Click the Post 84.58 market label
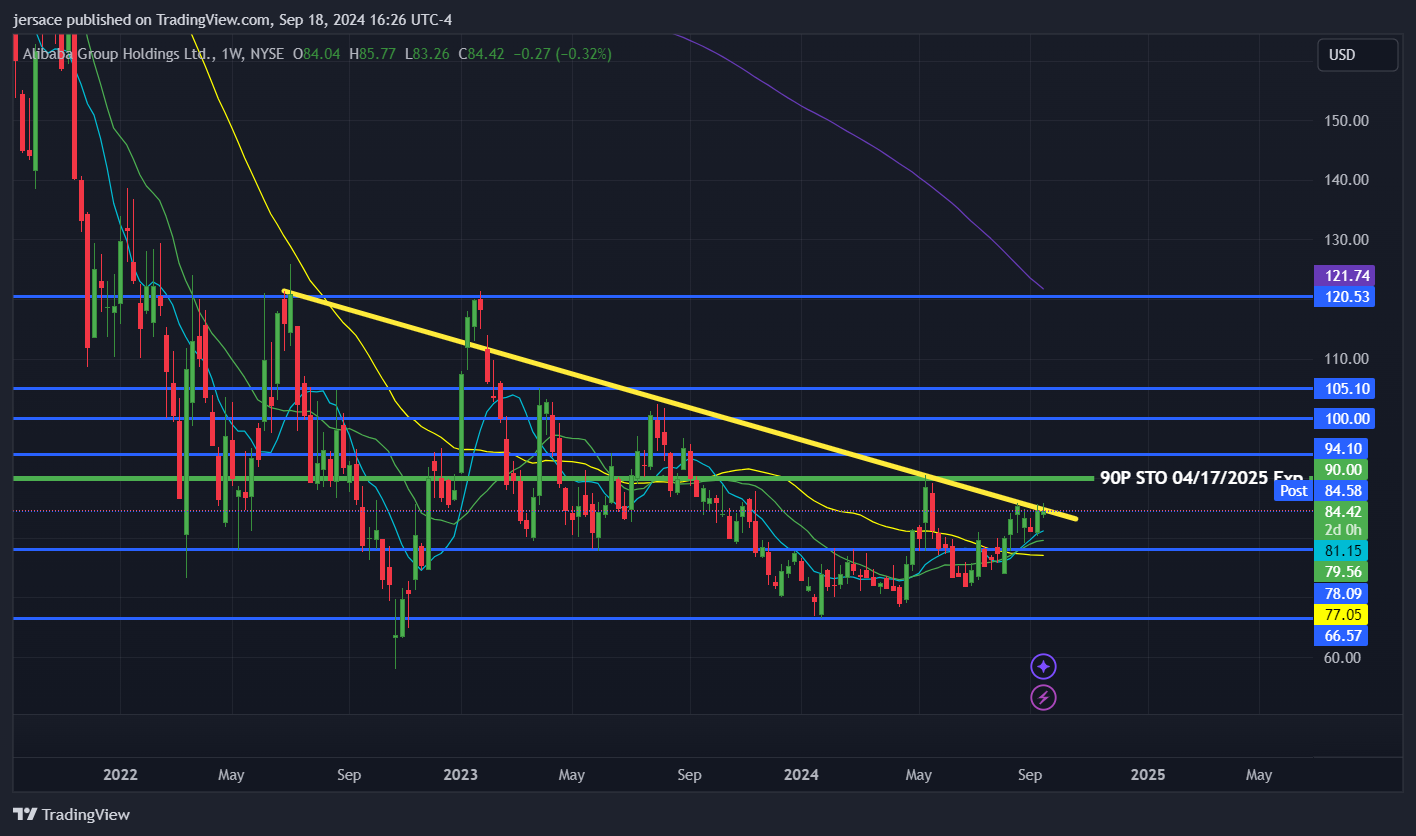1416x836 pixels. pyautogui.click(x=1320, y=490)
